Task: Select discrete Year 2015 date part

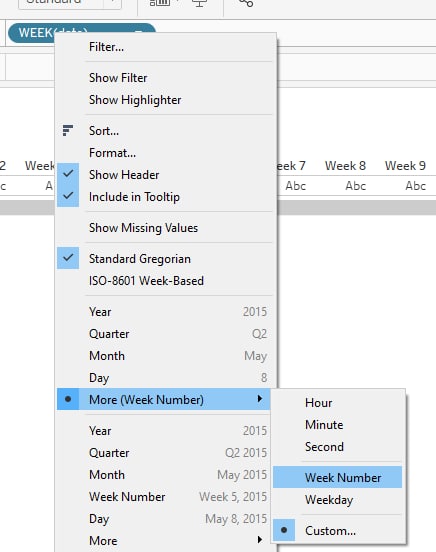Action: (x=164, y=312)
